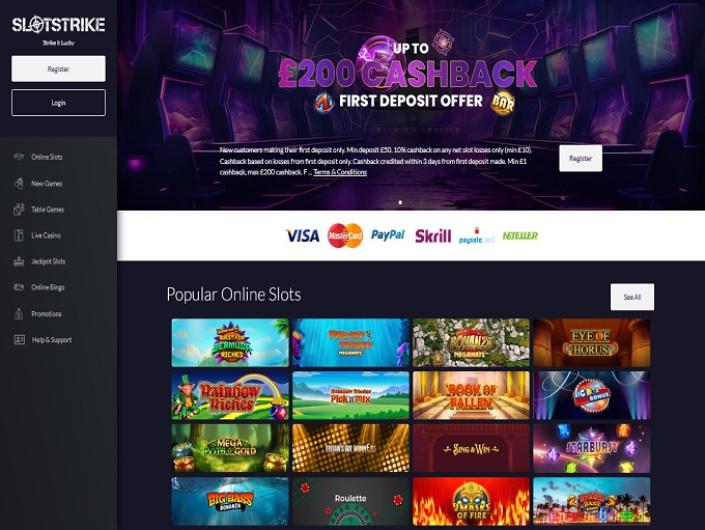Click the Login button
Image resolution: width=705 pixels, height=530 pixels.
tap(58, 102)
